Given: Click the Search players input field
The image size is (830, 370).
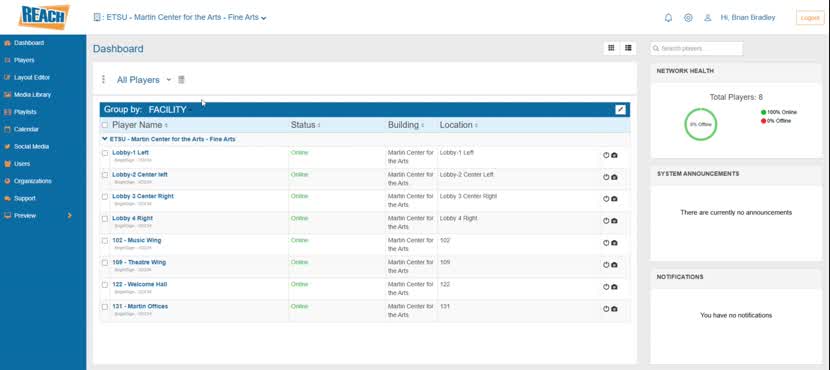Looking at the screenshot, I should pyautogui.click(x=697, y=48).
